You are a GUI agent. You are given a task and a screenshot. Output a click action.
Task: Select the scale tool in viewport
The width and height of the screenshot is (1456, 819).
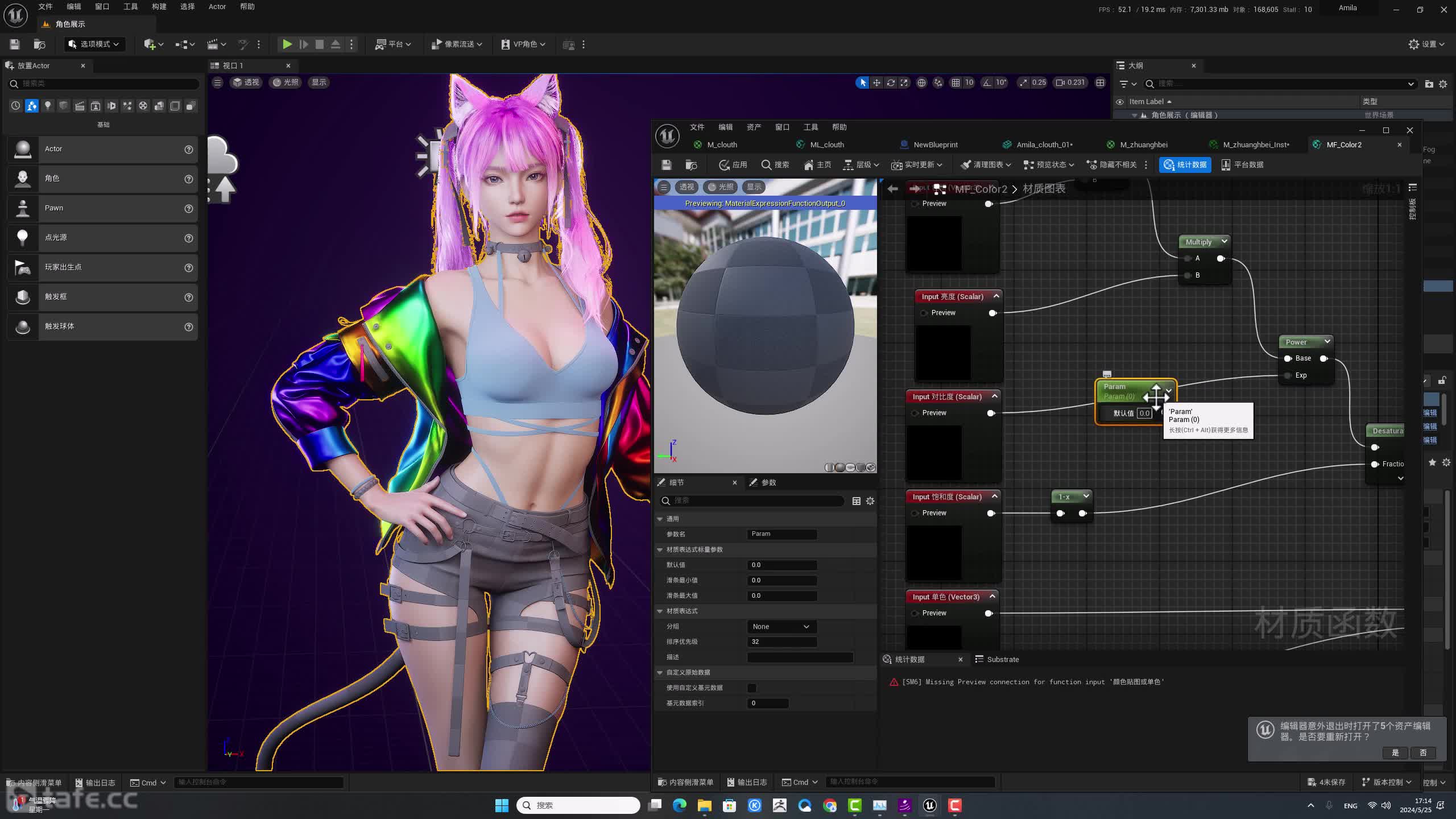904,82
